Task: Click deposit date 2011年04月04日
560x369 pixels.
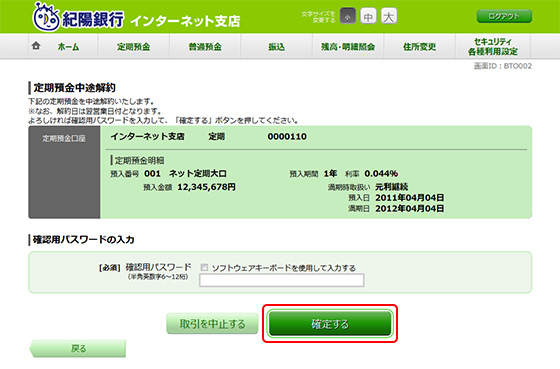Action: [x=409, y=198]
